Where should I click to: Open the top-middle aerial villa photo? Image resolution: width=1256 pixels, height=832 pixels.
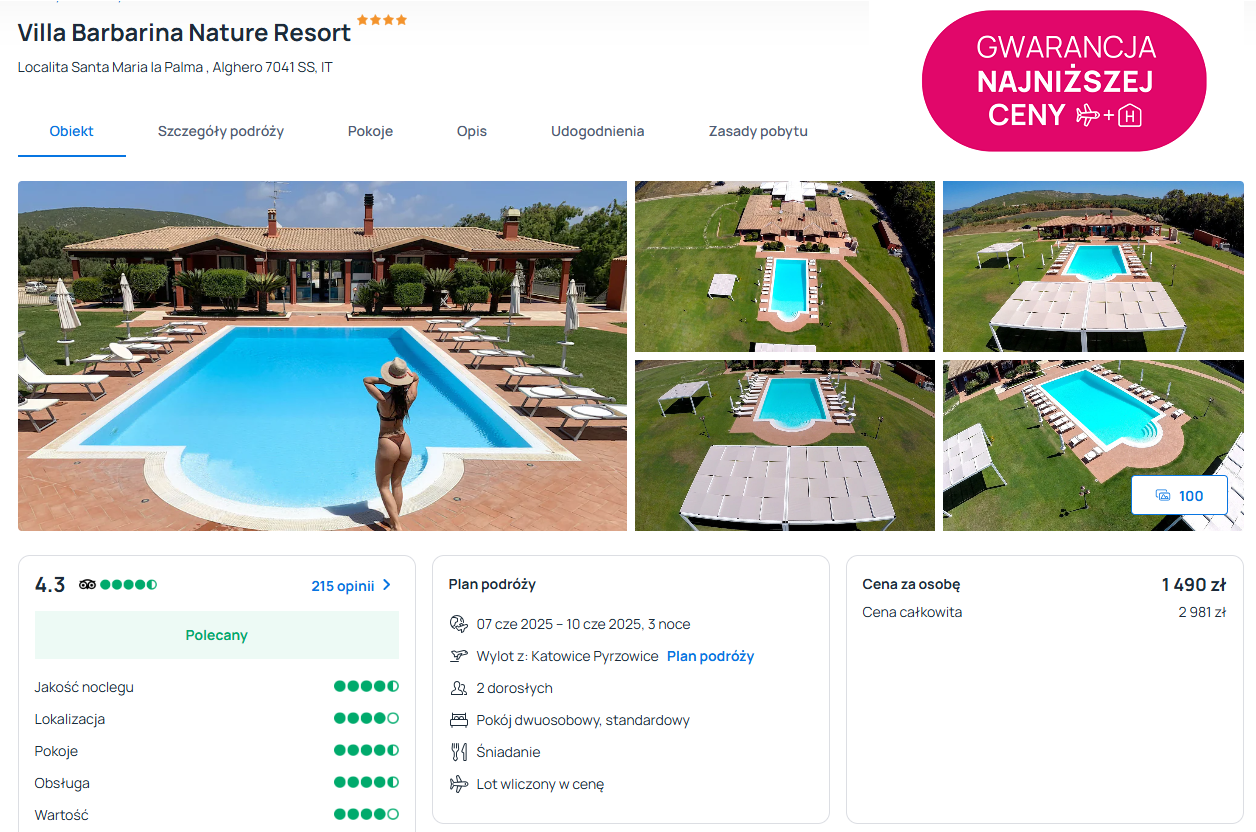pyautogui.click(x=785, y=266)
